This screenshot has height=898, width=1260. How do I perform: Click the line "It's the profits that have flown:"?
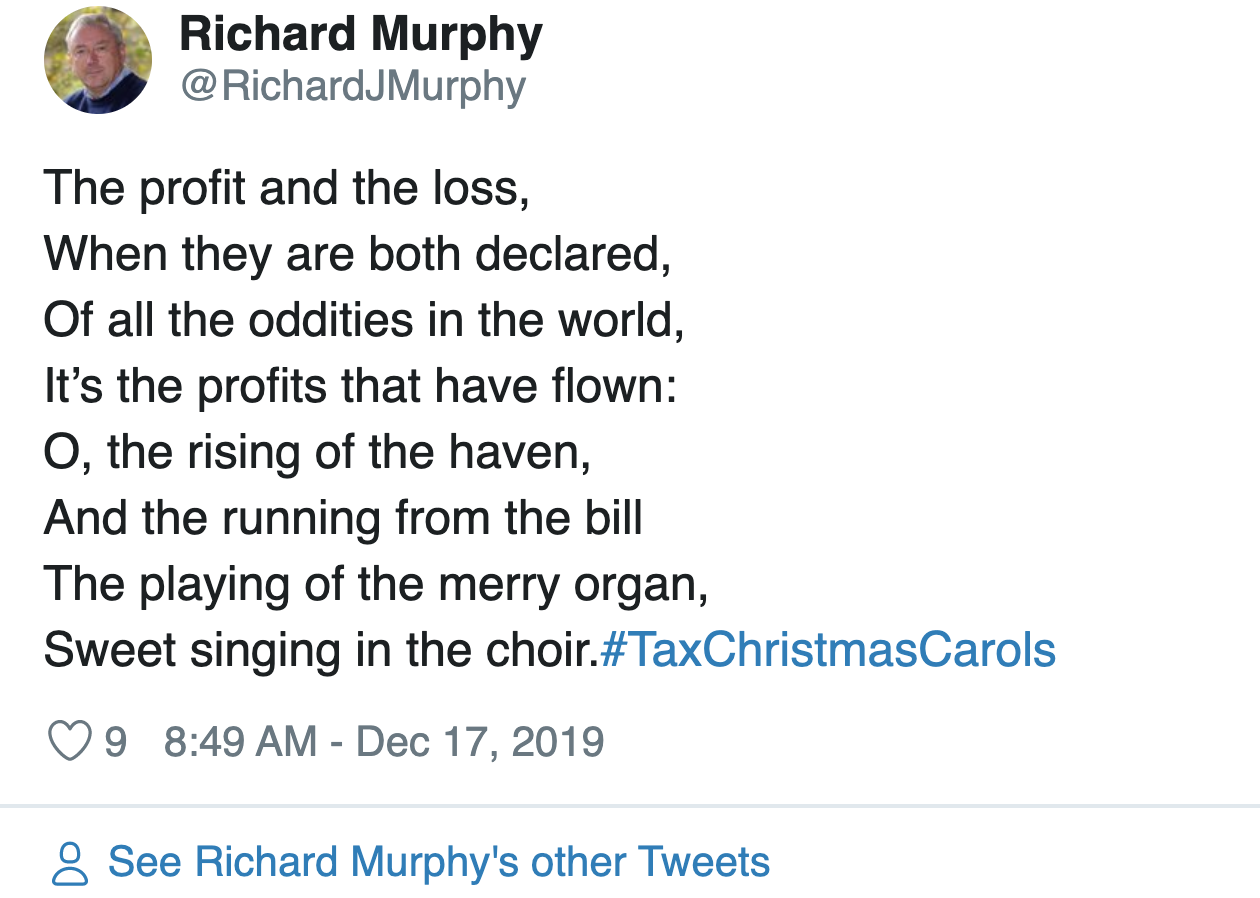point(361,386)
